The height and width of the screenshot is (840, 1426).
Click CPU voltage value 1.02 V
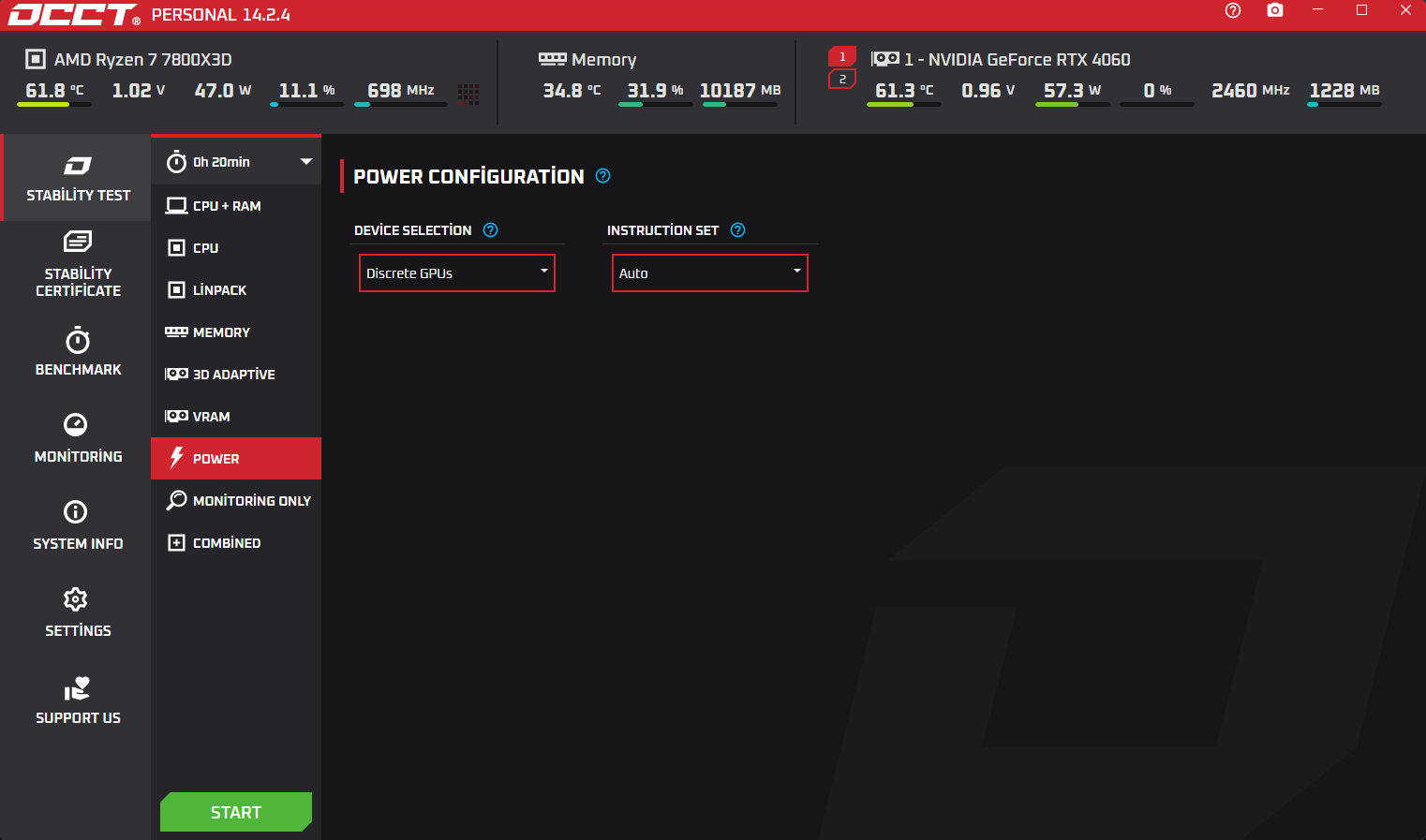pos(139,91)
